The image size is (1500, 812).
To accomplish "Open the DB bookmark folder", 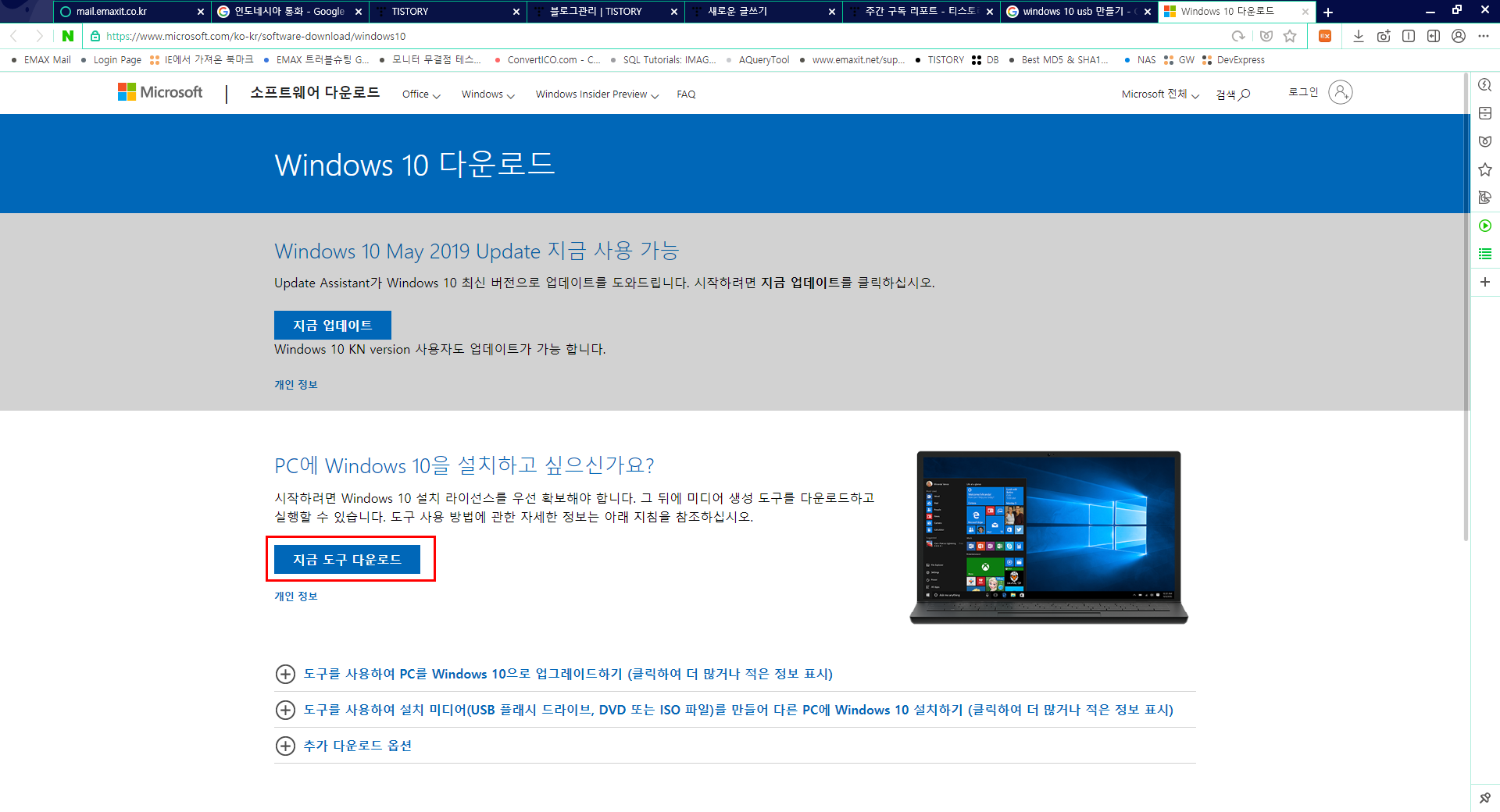I will [985, 60].
